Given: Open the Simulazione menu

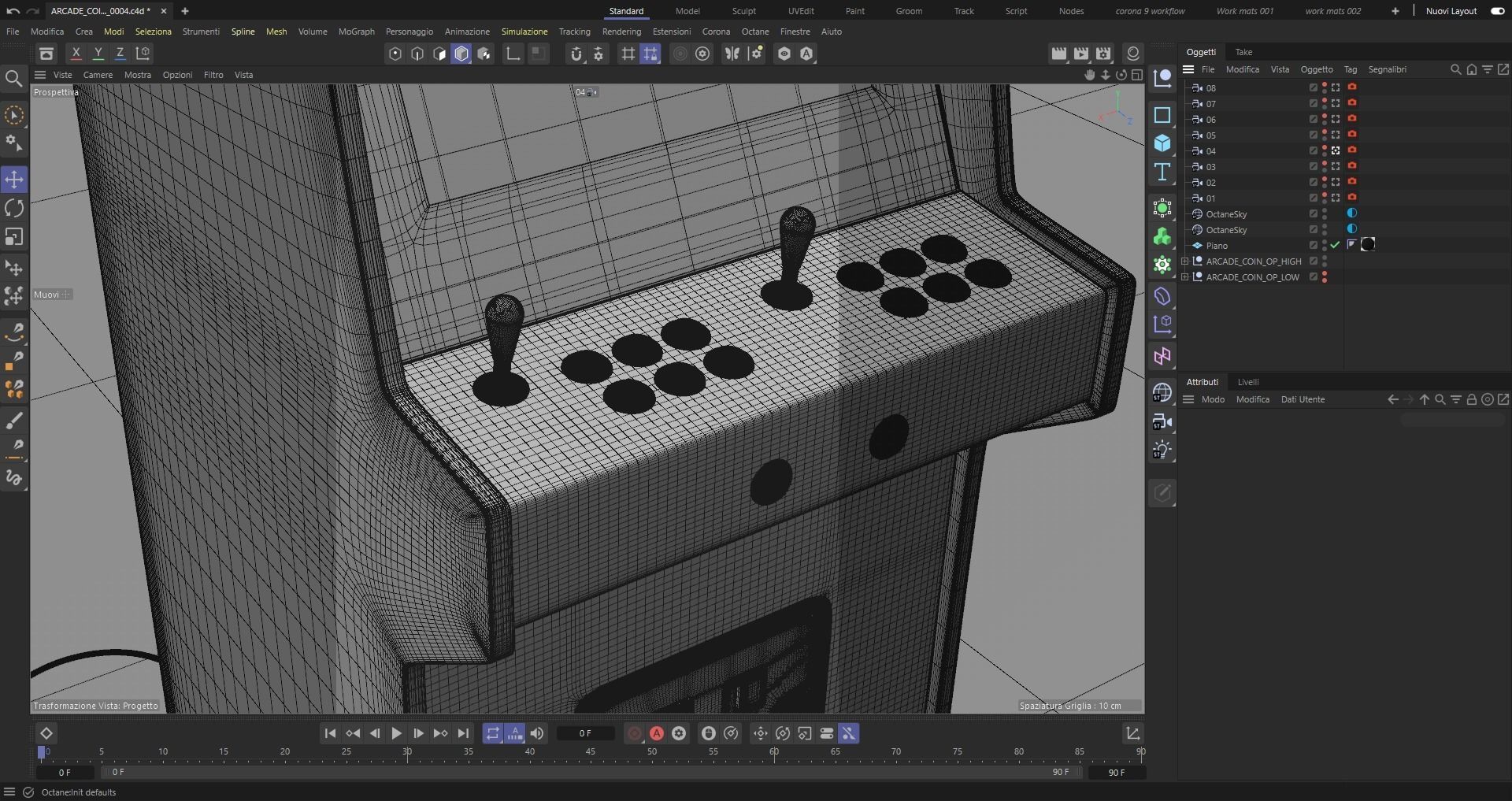Looking at the screenshot, I should point(524,32).
